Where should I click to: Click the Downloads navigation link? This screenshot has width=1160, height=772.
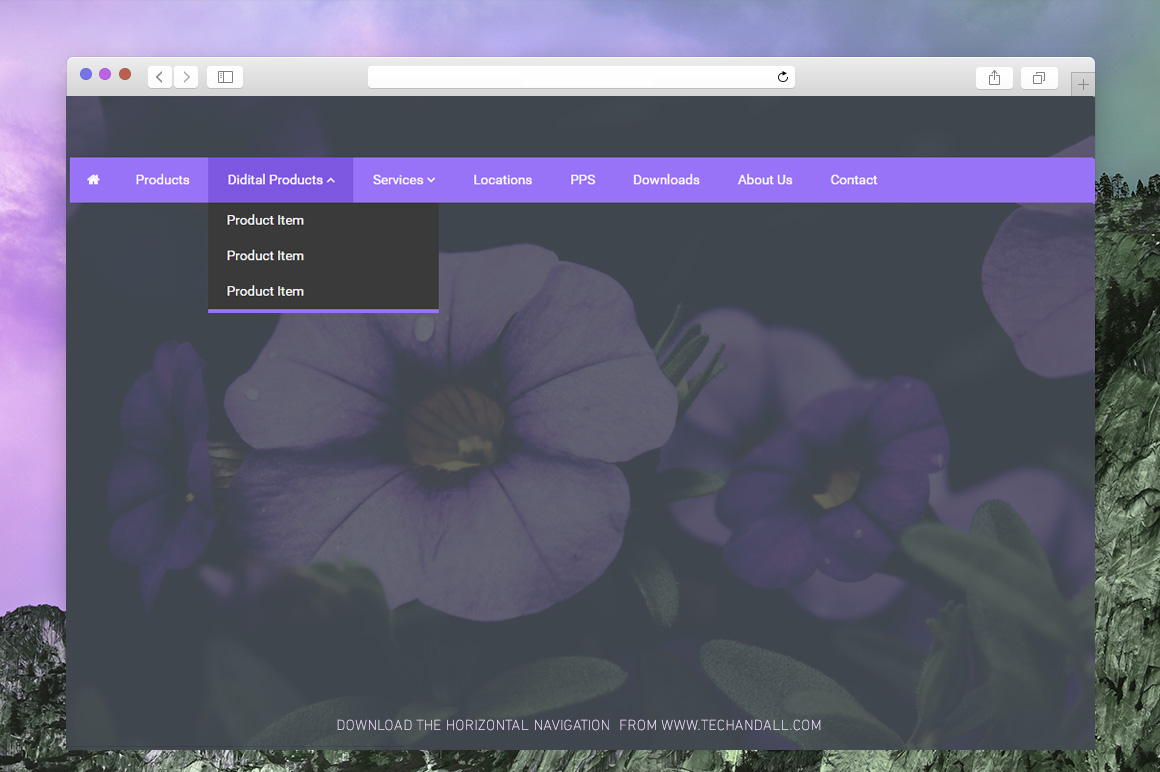666,180
